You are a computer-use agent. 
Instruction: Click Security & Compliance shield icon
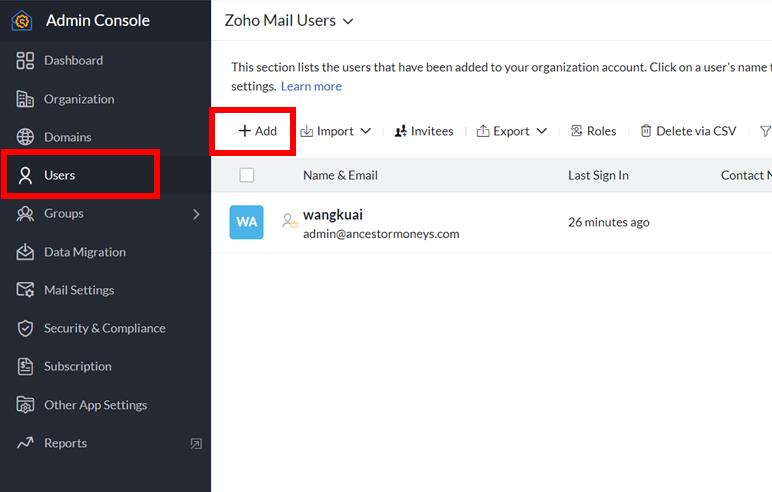click(x=26, y=328)
